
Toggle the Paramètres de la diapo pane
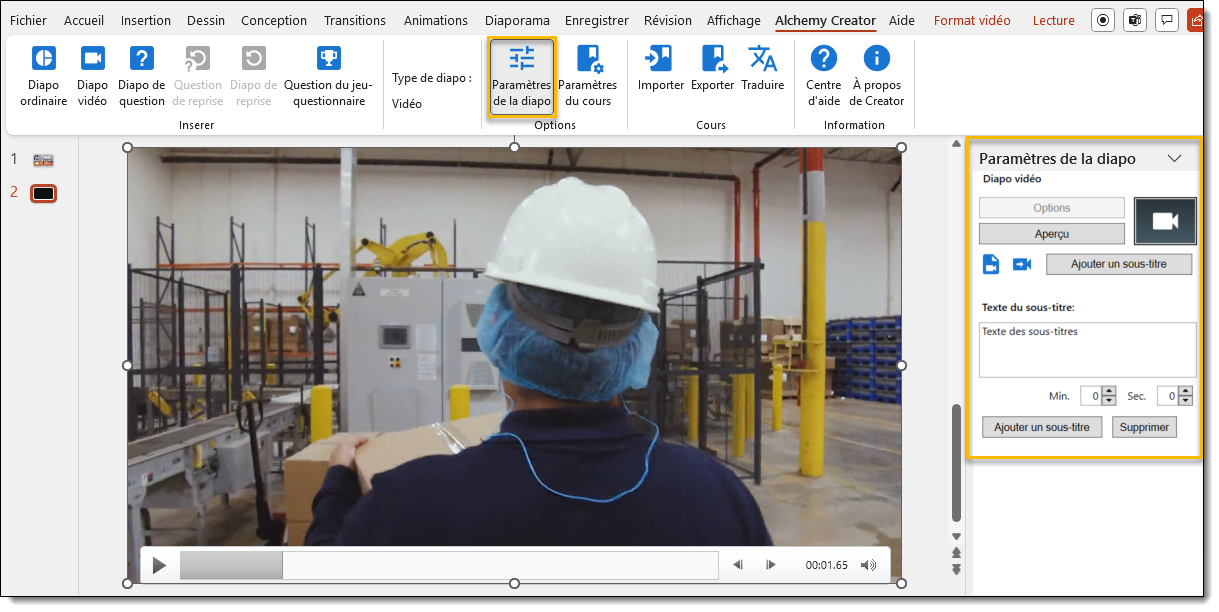coord(521,76)
